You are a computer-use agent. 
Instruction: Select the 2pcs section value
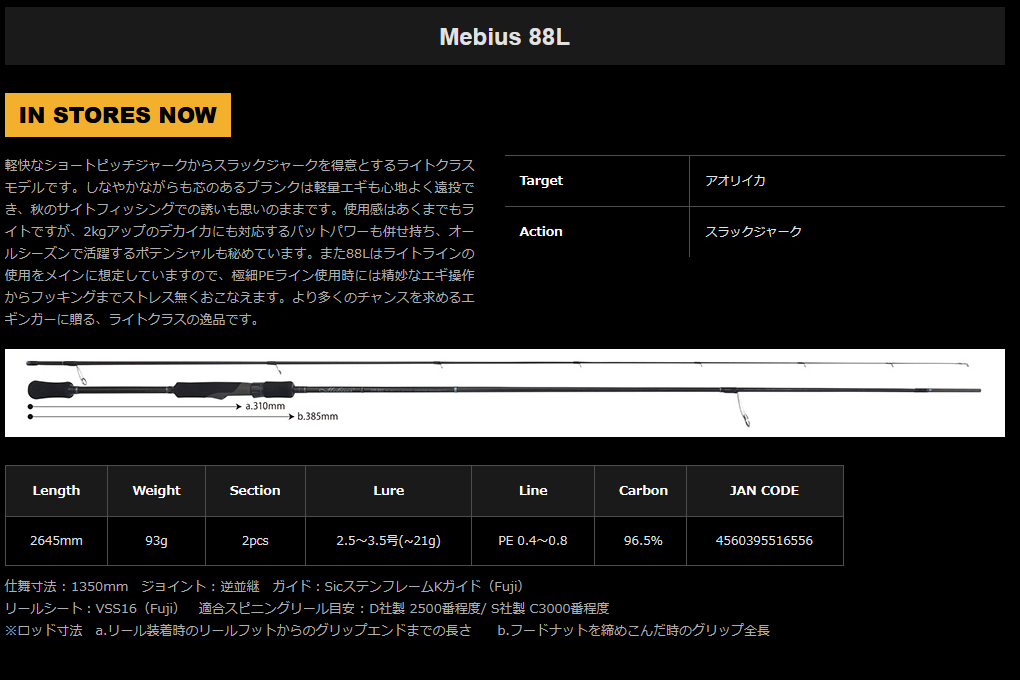pos(255,541)
